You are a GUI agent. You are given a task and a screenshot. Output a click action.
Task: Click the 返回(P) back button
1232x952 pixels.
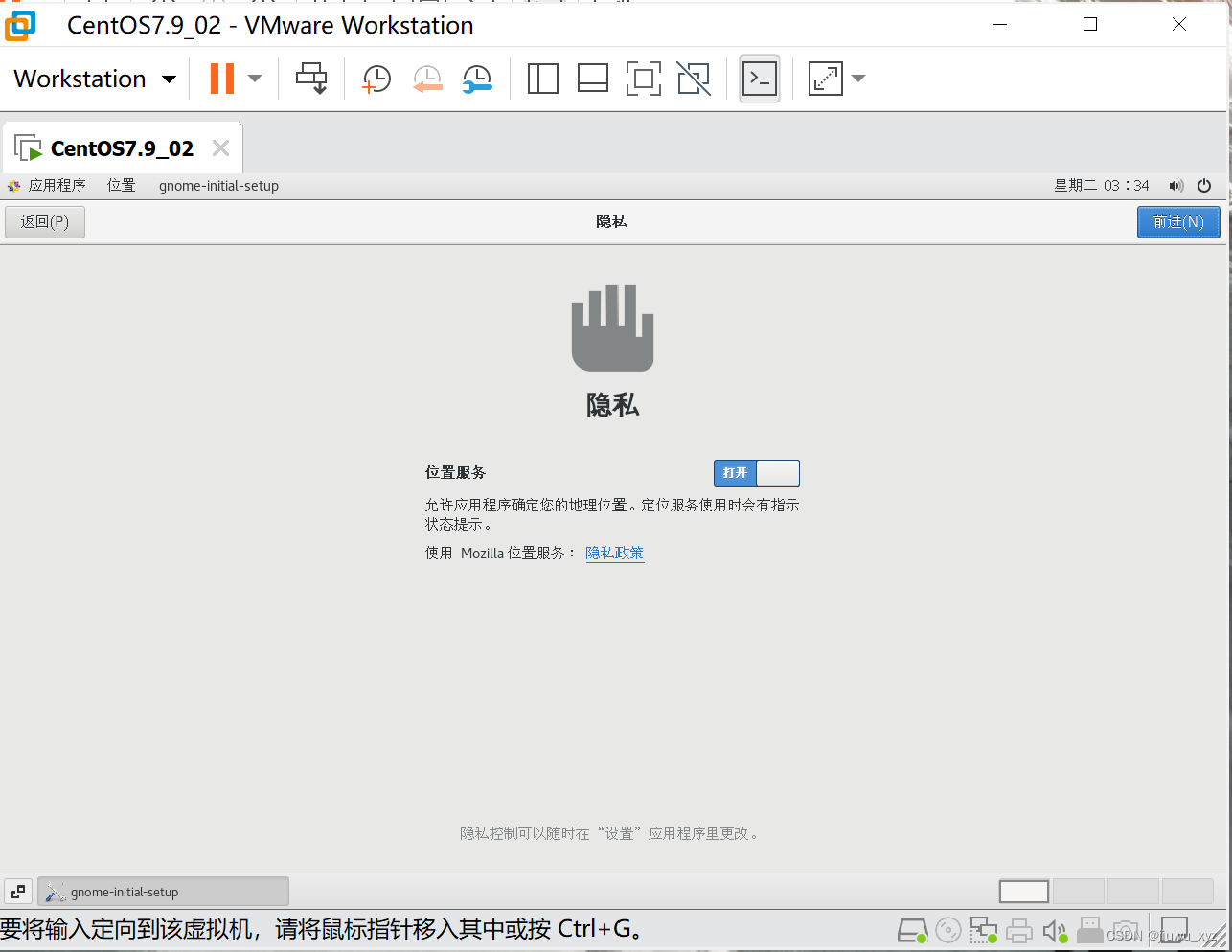(x=45, y=222)
